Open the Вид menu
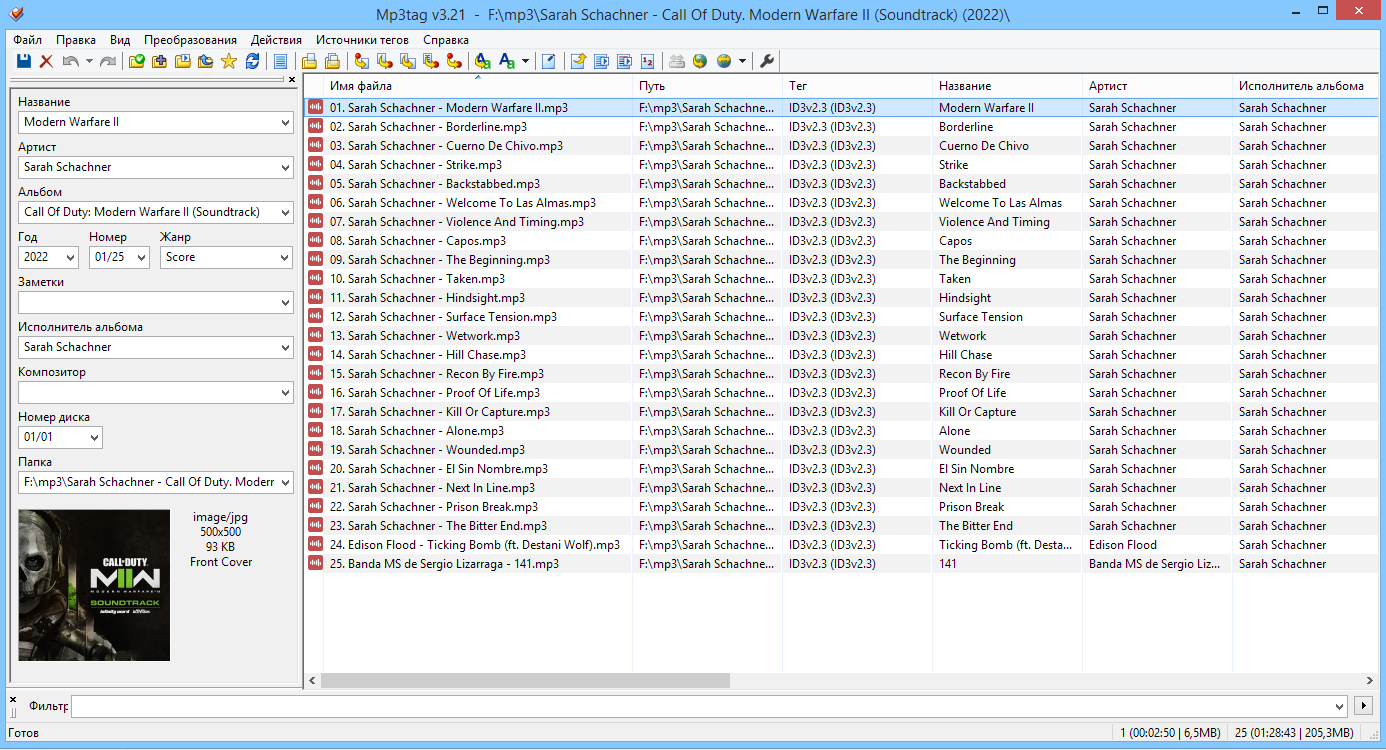Screen dimensions: 1386x750 click(120, 40)
